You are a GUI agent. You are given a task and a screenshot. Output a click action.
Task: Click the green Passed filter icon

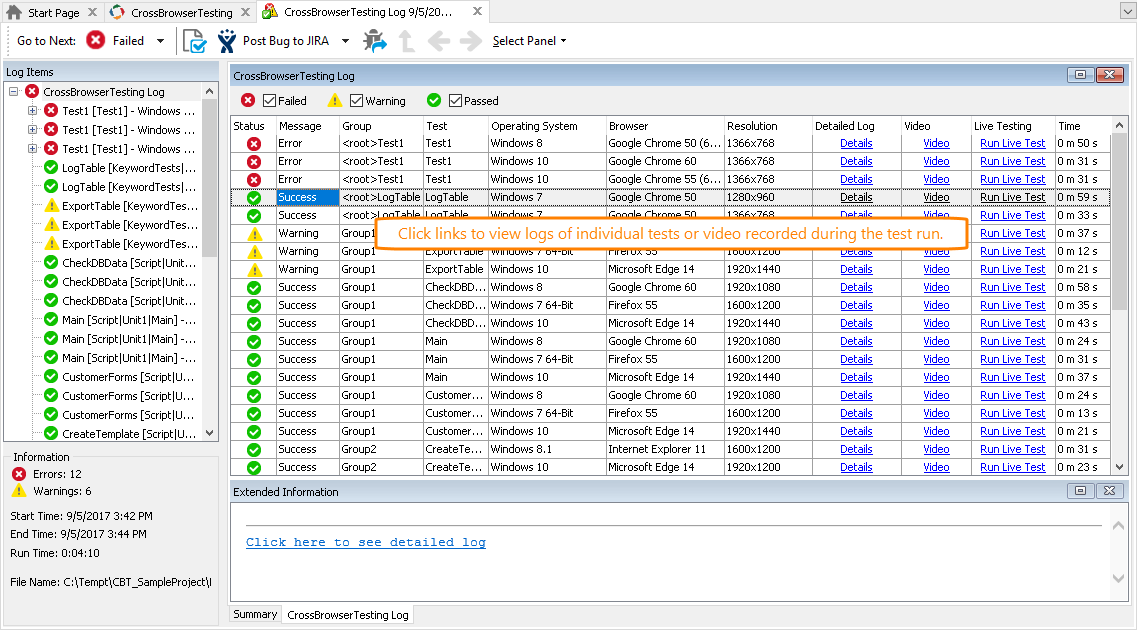pyautogui.click(x=434, y=101)
